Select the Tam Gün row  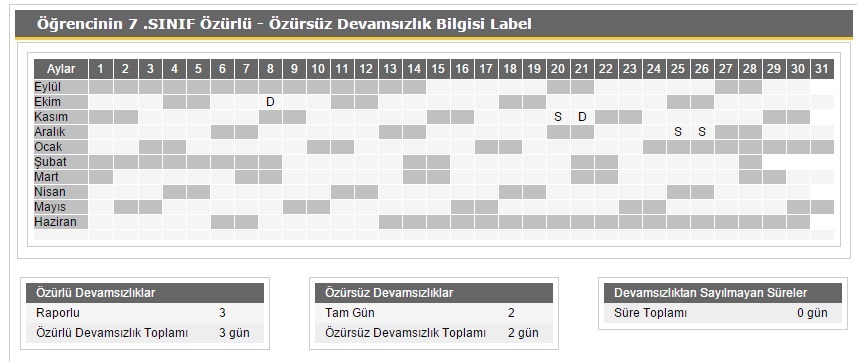pos(434,313)
